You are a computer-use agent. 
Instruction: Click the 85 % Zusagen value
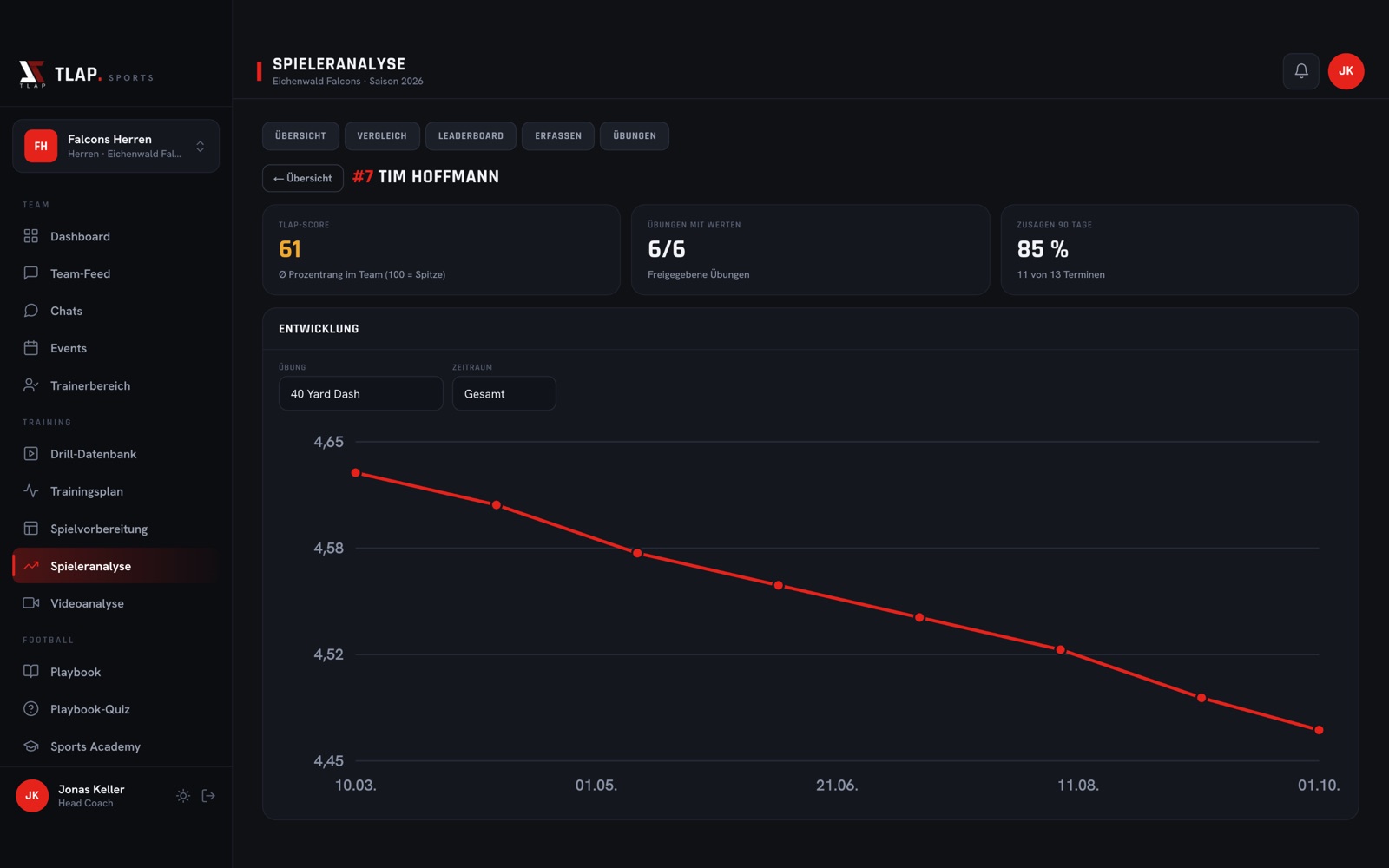click(x=1043, y=249)
